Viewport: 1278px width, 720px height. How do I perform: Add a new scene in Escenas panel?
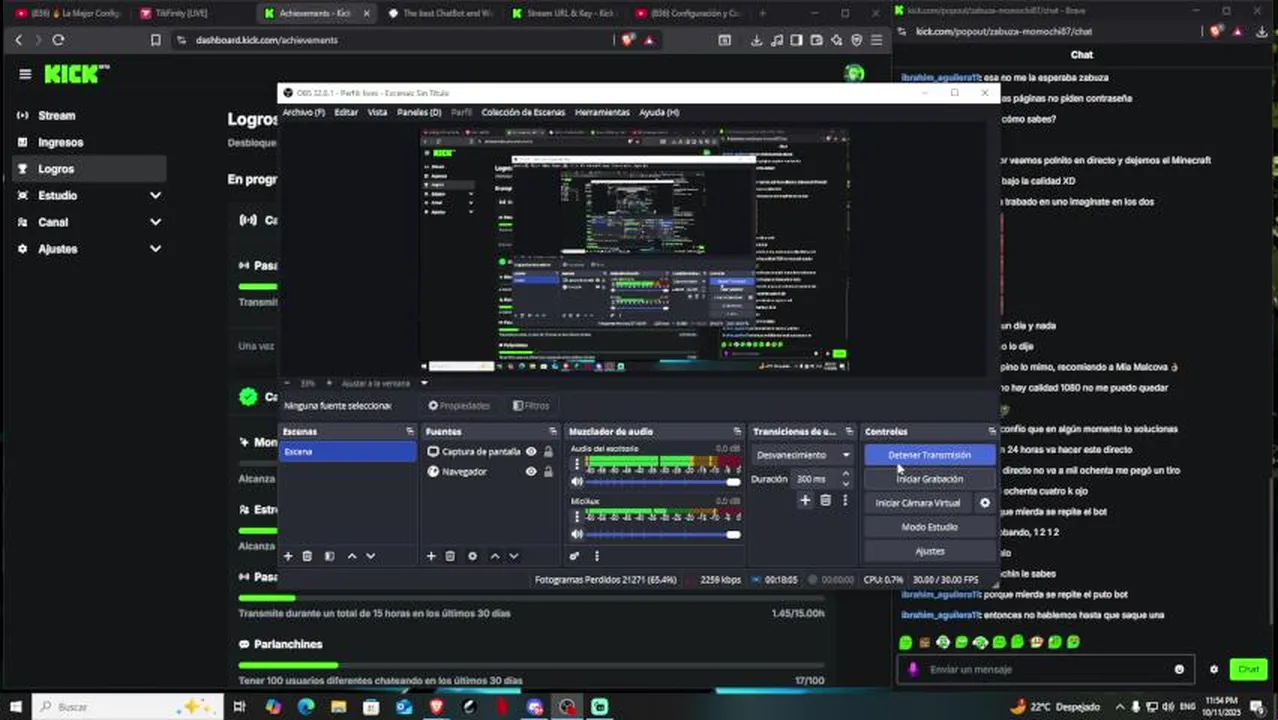tap(288, 556)
